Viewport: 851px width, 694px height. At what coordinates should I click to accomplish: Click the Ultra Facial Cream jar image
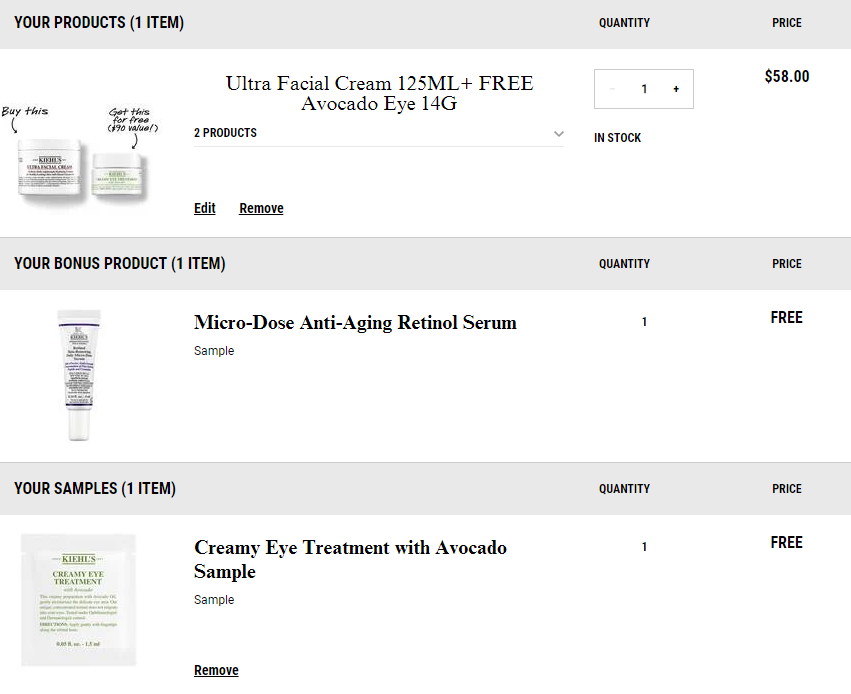(x=50, y=167)
